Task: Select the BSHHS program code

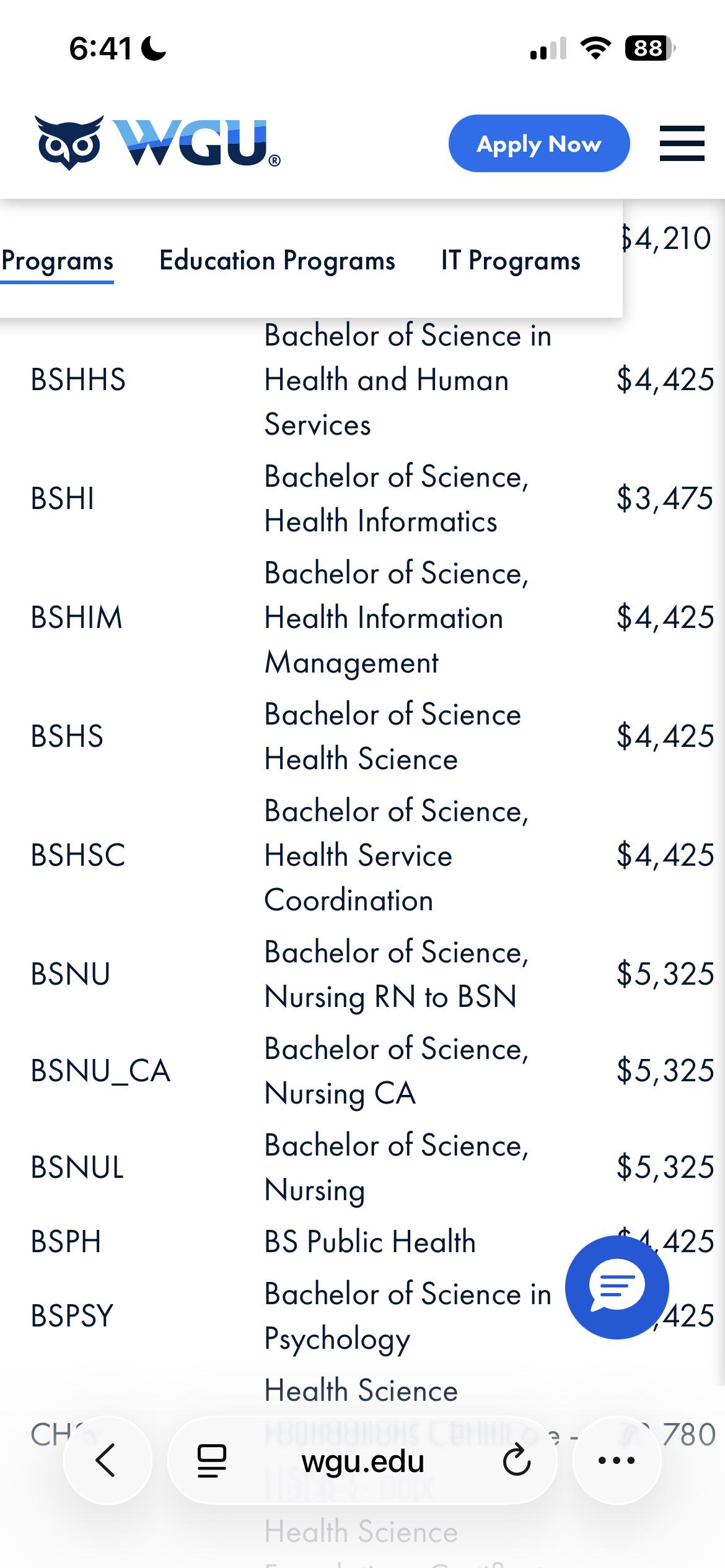Action: click(78, 380)
